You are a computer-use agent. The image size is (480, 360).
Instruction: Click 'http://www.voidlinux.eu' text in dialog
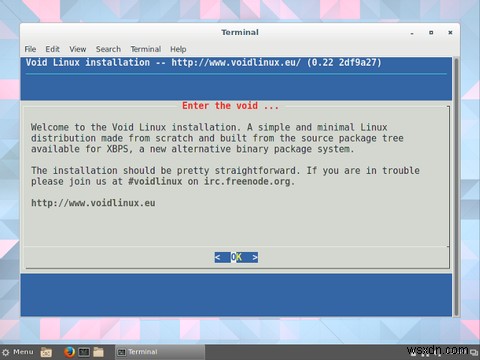[x=93, y=203]
